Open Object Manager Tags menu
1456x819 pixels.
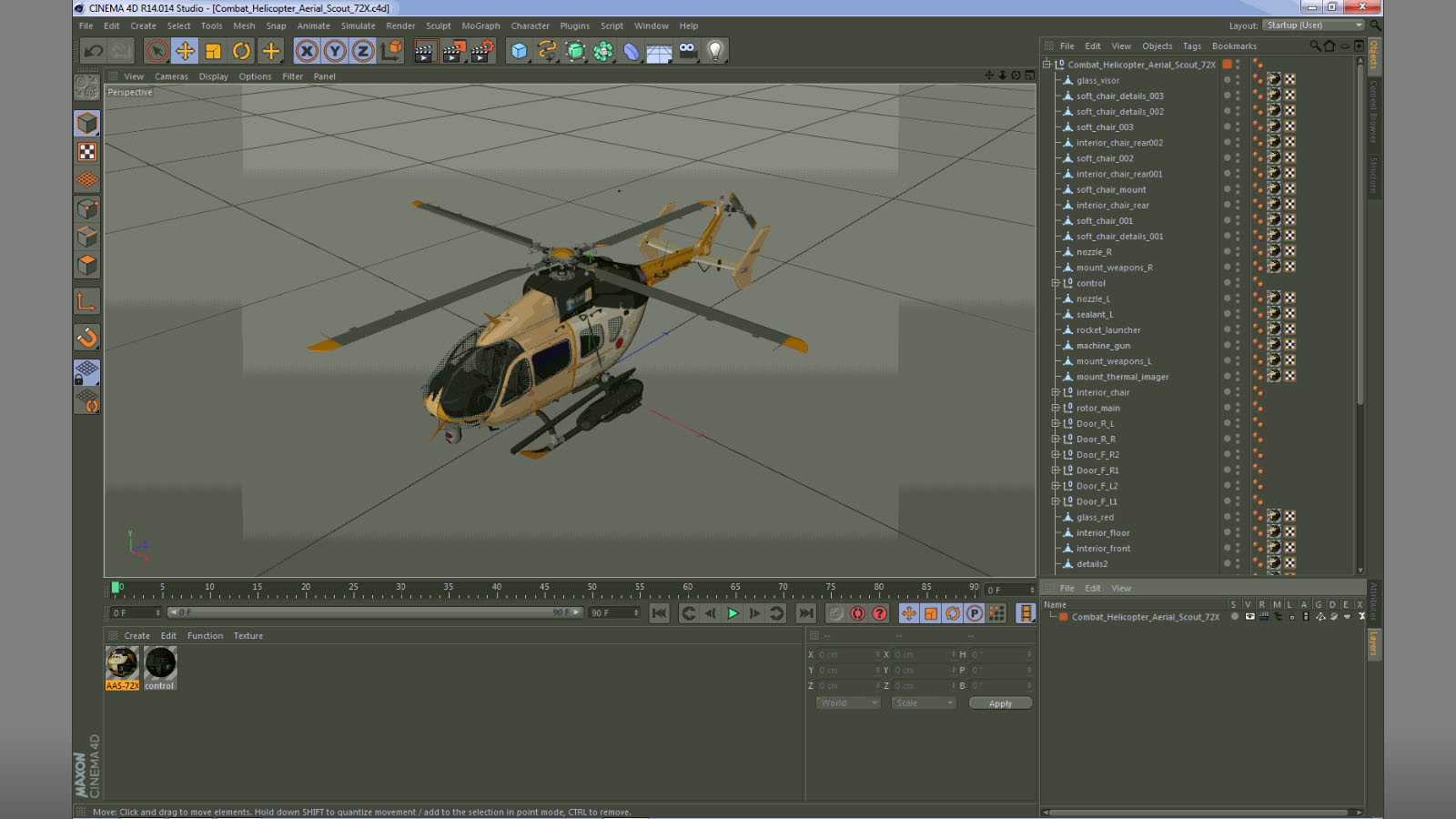(x=1191, y=45)
